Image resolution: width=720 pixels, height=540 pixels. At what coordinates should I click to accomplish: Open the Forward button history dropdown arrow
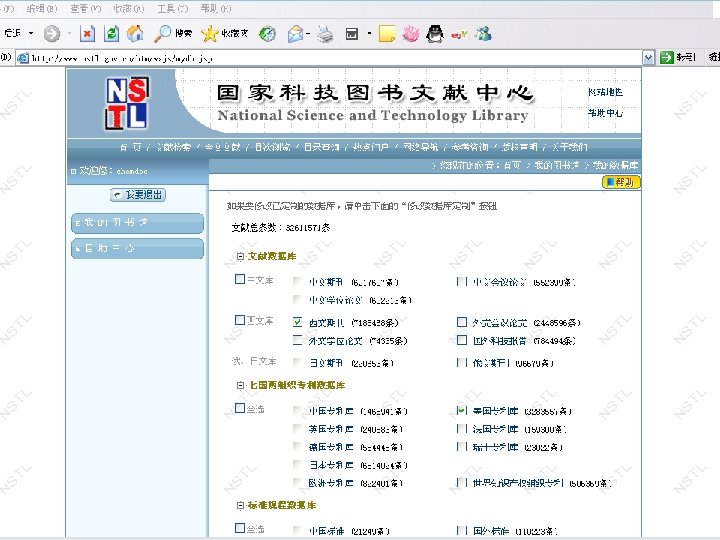[x=69, y=33]
